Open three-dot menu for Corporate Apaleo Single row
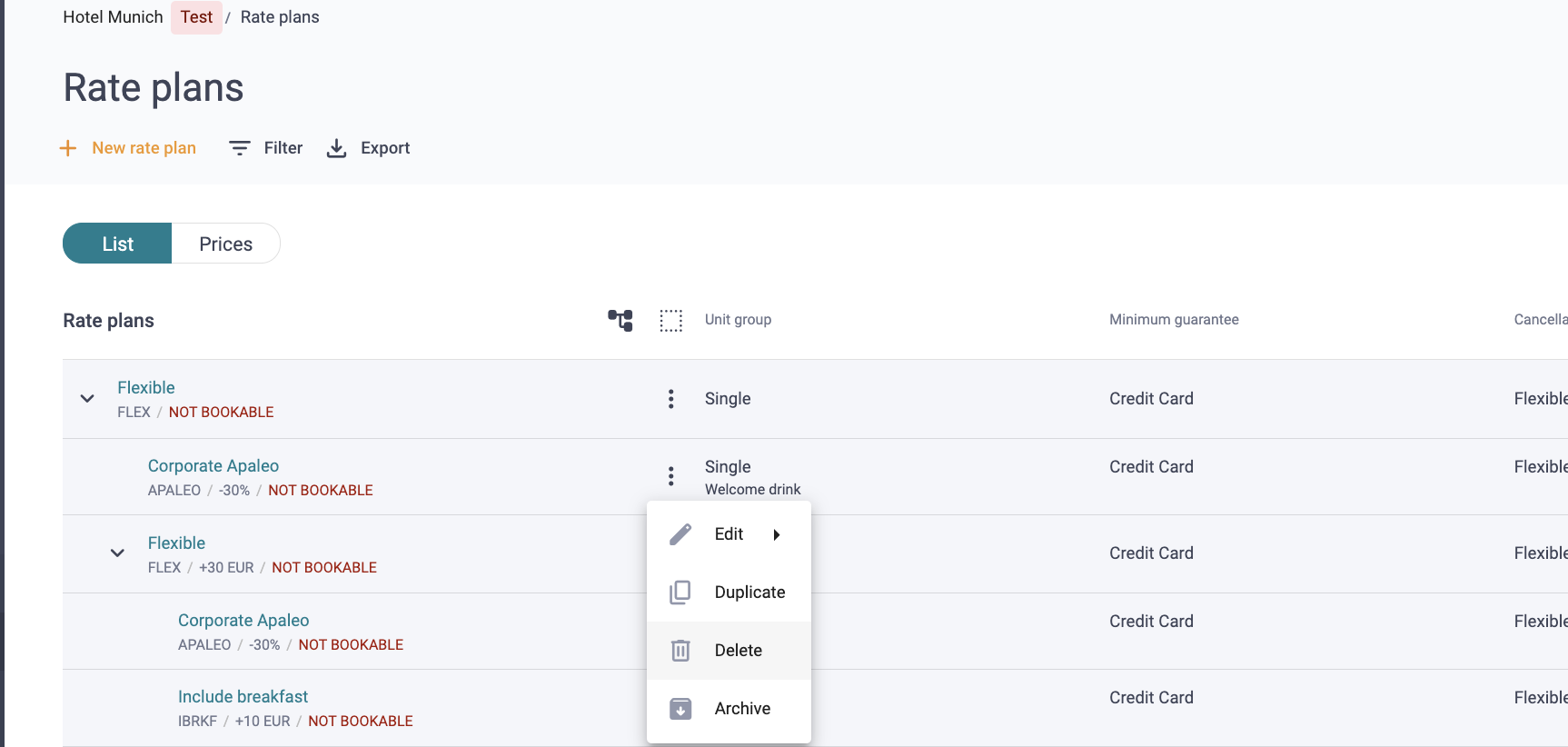1568x747 pixels. [671, 476]
